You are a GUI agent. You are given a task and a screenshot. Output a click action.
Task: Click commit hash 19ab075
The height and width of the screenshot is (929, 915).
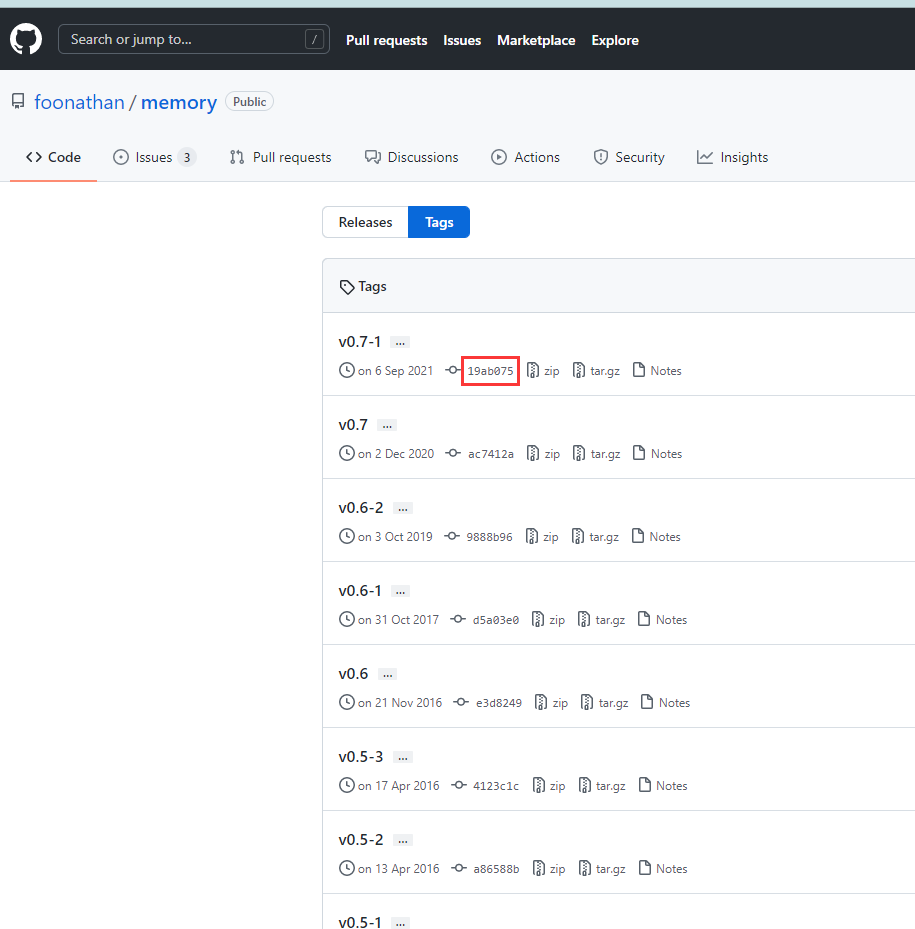(x=489, y=370)
